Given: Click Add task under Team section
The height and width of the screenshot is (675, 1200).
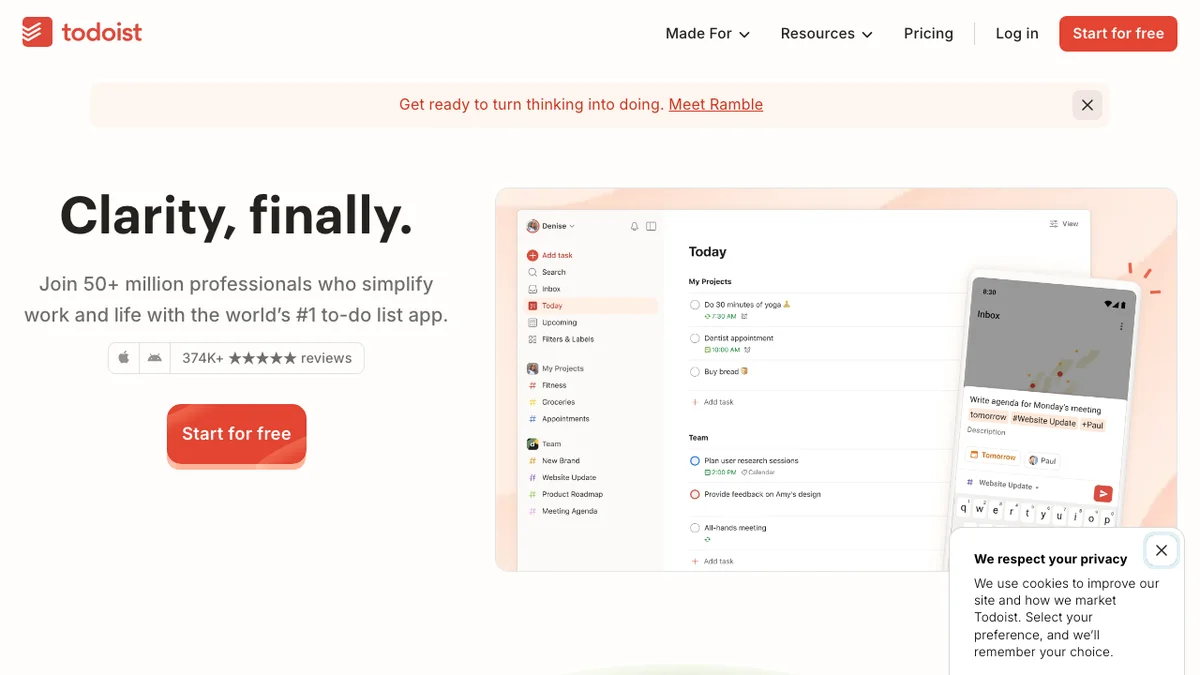Looking at the screenshot, I should pos(713,562).
